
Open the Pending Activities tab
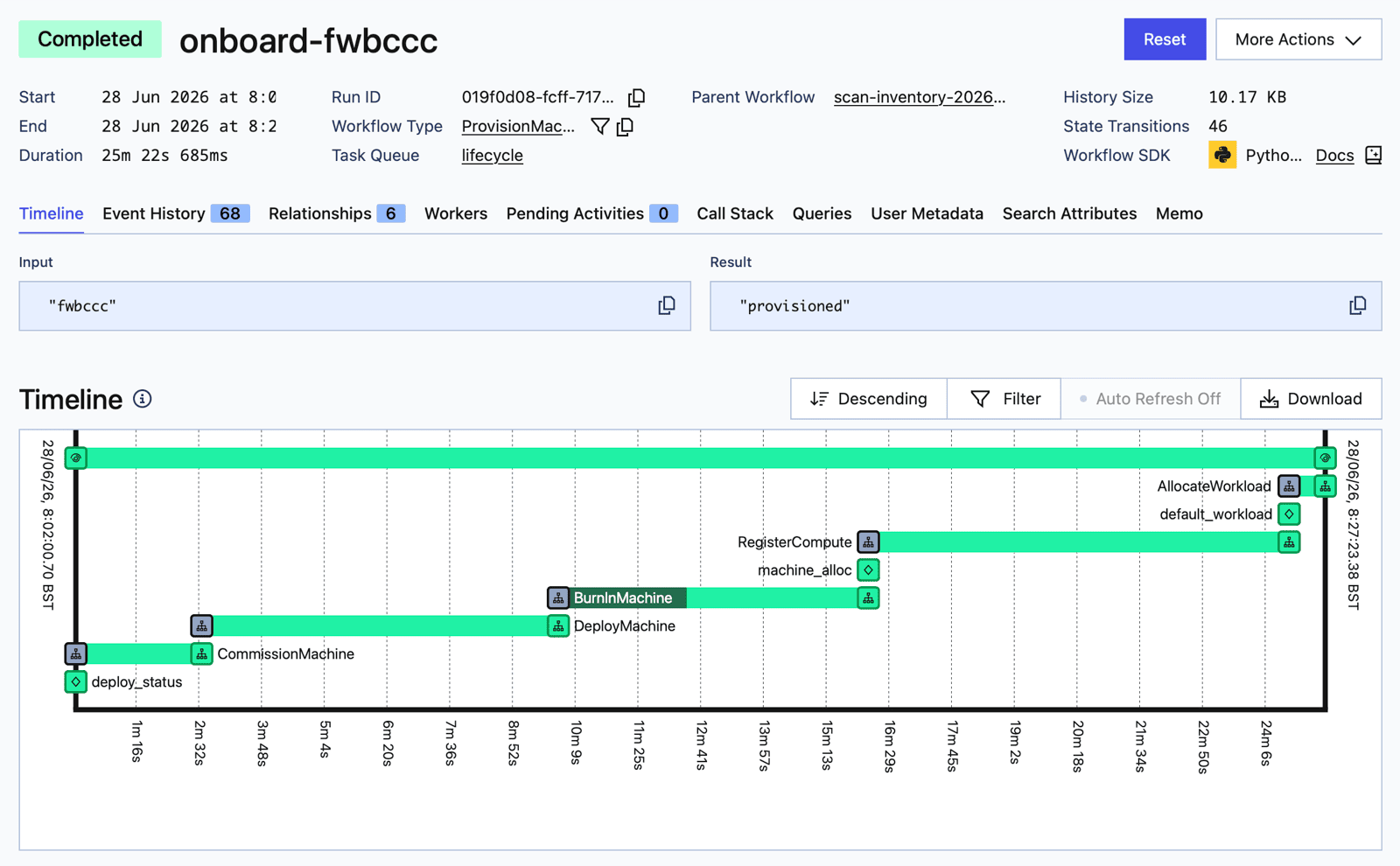pos(592,213)
